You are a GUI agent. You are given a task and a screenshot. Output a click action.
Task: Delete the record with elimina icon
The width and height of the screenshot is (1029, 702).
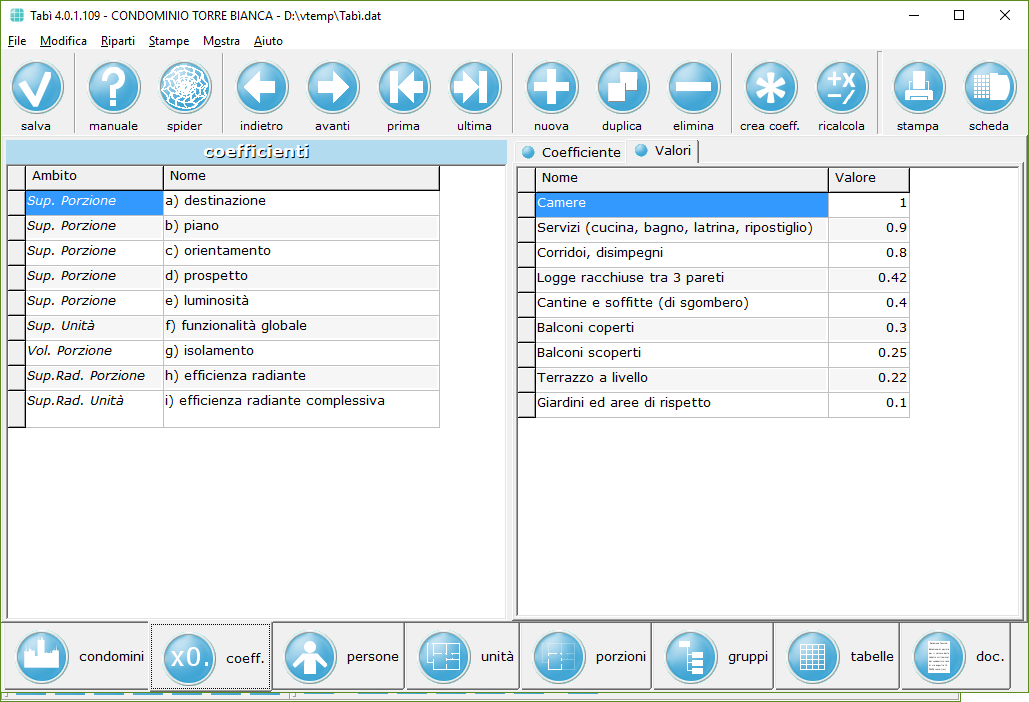[693, 89]
